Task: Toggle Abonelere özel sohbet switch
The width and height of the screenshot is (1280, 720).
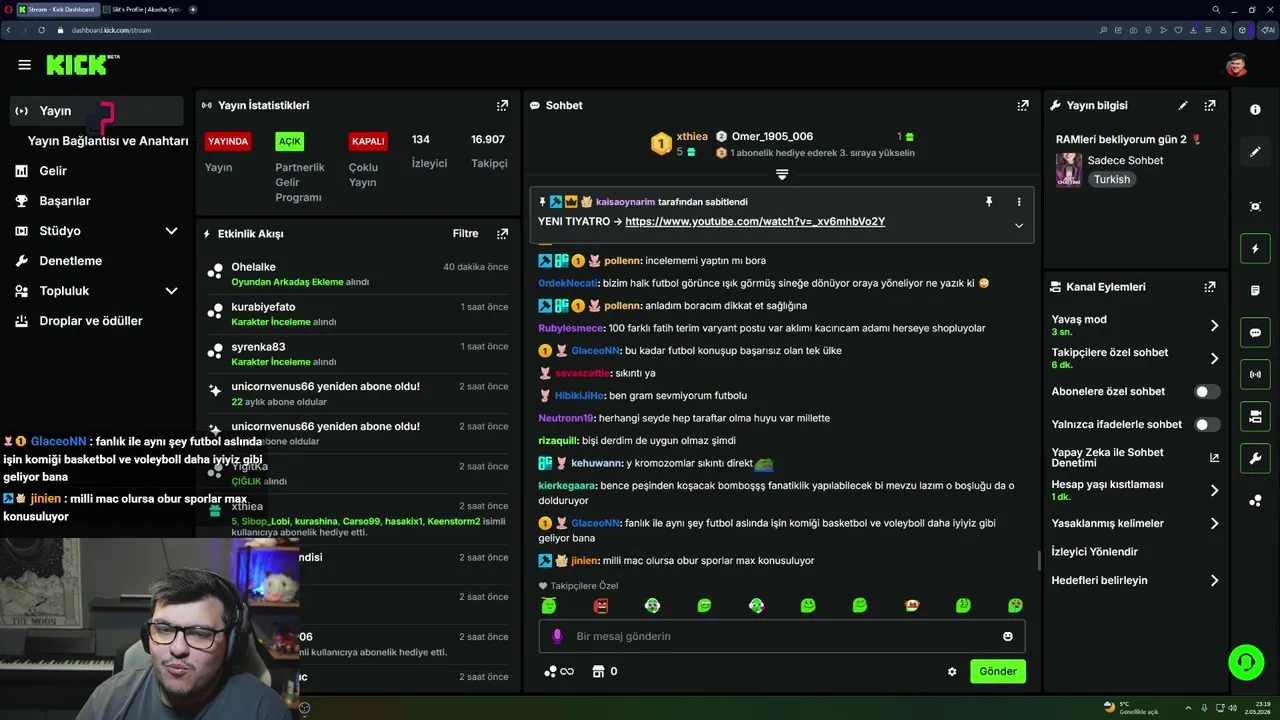Action: [1207, 392]
